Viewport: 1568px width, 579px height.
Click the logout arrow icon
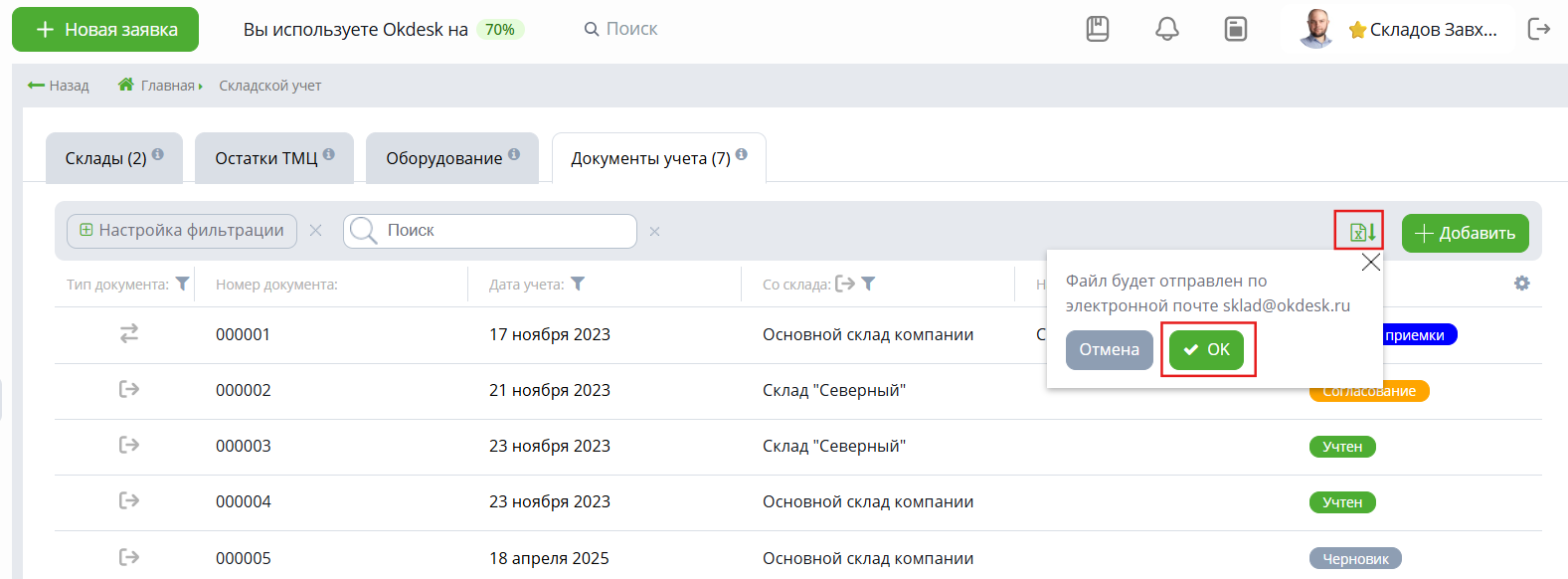tap(1538, 29)
